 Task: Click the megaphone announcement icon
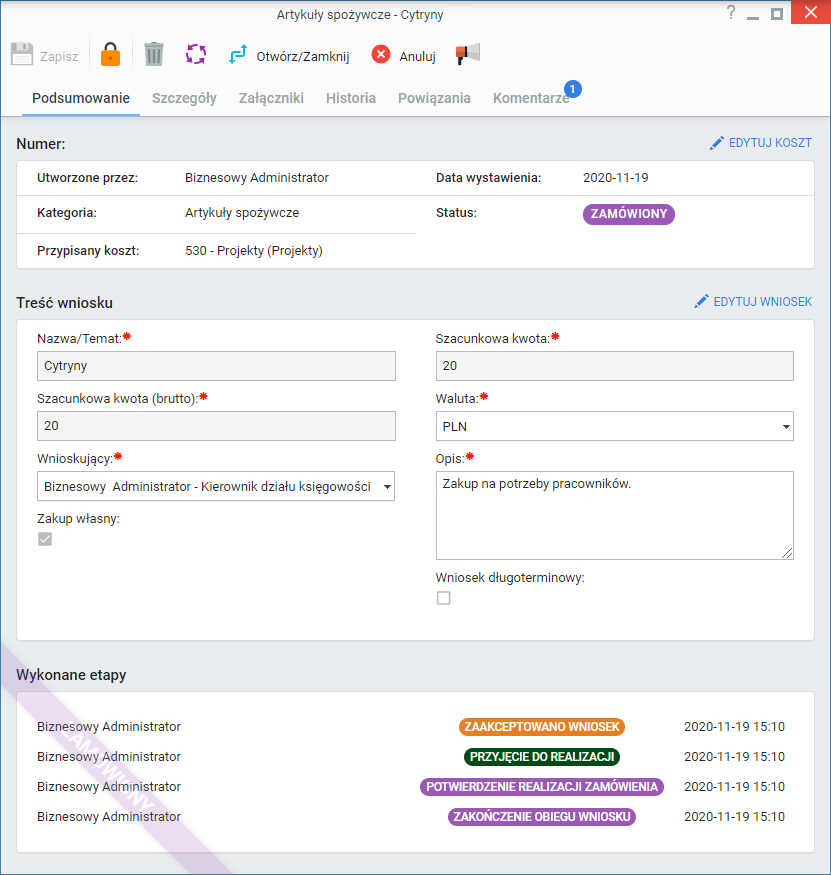point(468,54)
